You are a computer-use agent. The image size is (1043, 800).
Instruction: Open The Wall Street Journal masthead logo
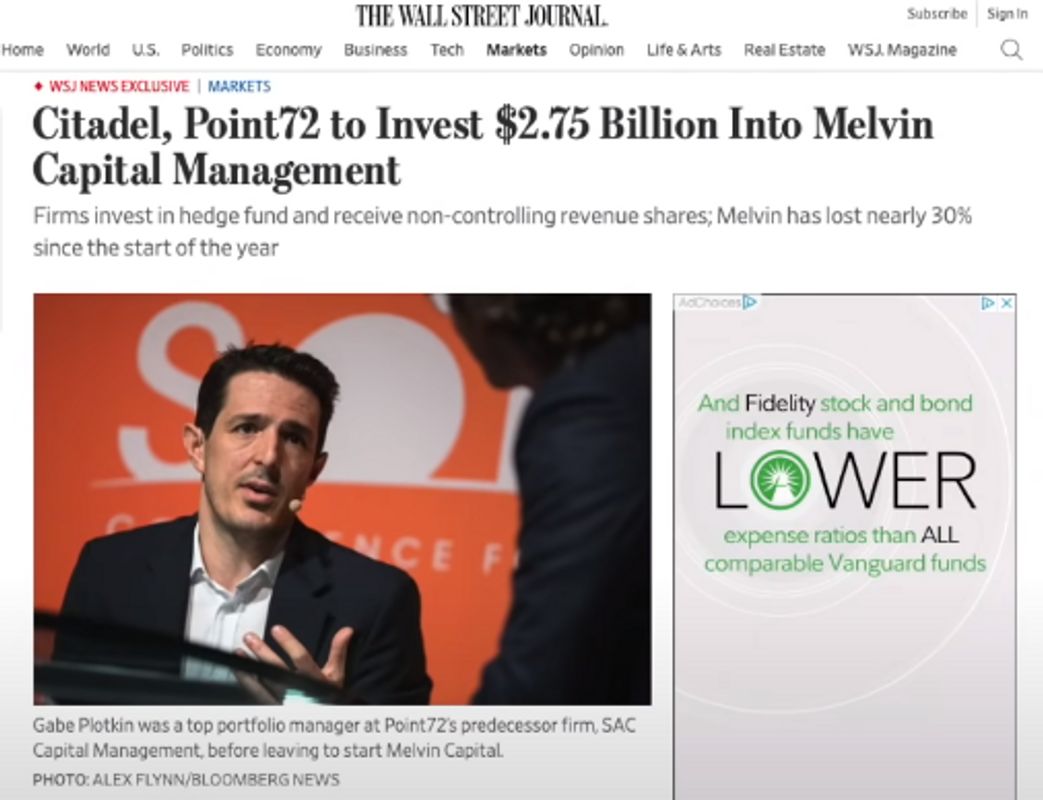(482, 15)
